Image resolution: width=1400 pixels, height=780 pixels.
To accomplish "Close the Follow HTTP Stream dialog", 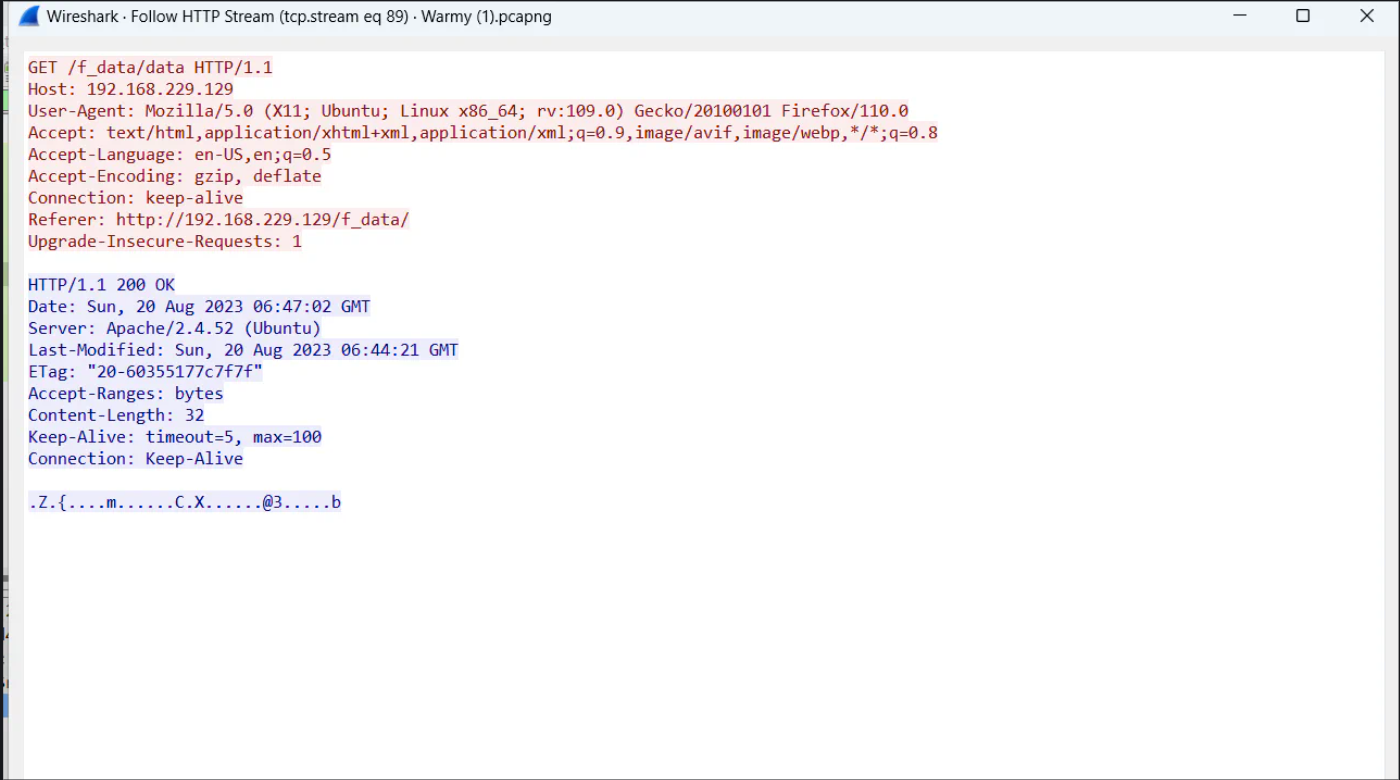I will [x=1367, y=16].
